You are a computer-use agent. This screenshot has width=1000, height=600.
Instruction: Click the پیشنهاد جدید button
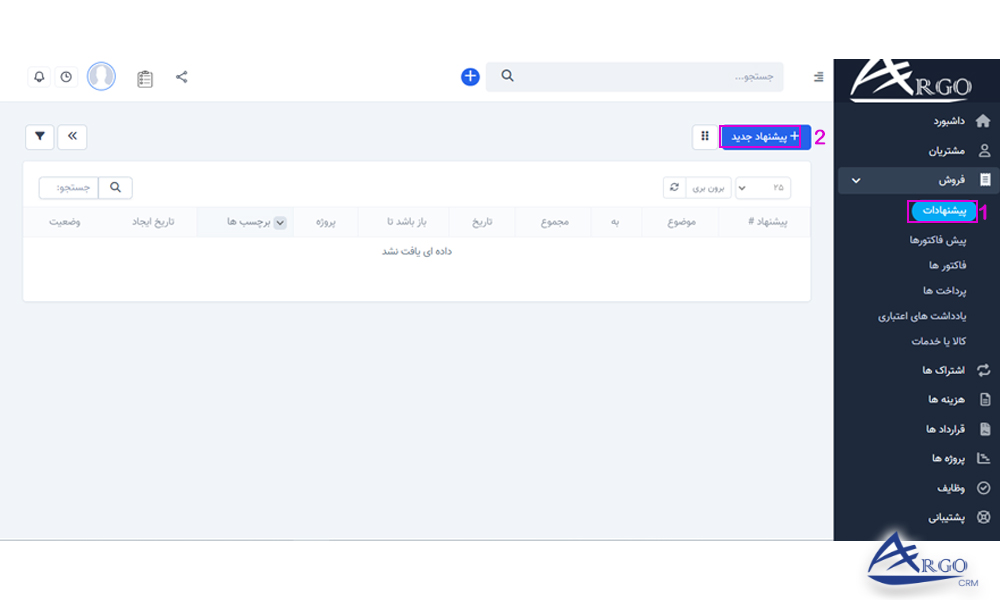click(x=764, y=138)
